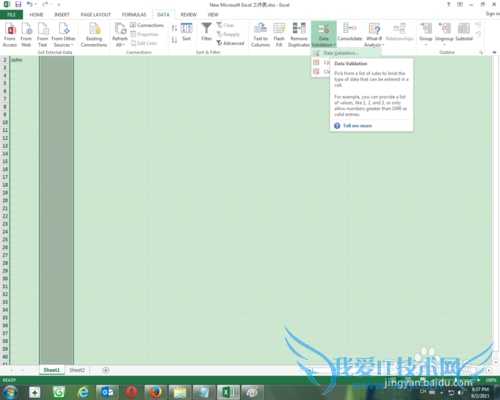Viewport: 500px width, 400px height.
Task: Open Outlook from taskbar
Action: click(x=107, y=392)
